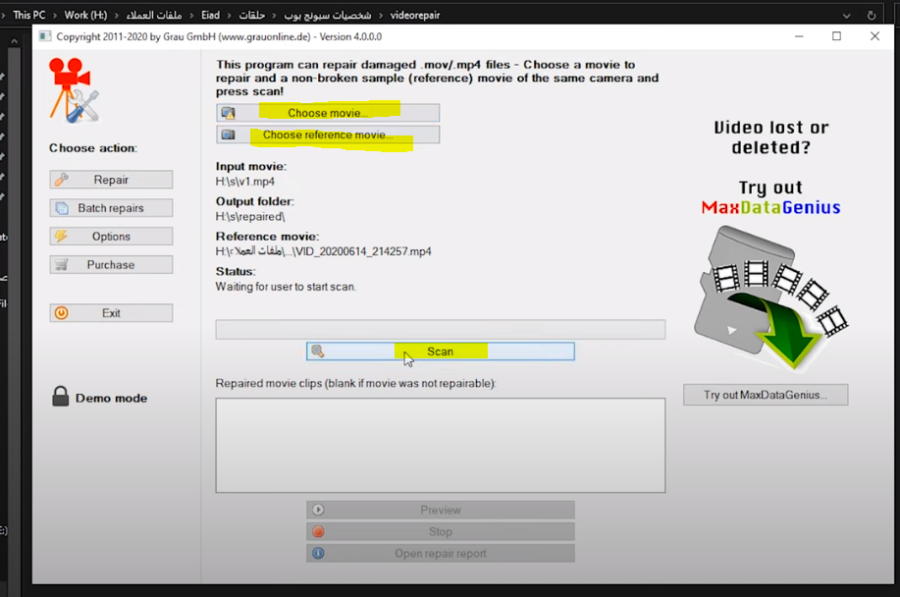Click the magnifier icon on Scan button
This screenshot has width=900, height=597.
tap(318, 351)
